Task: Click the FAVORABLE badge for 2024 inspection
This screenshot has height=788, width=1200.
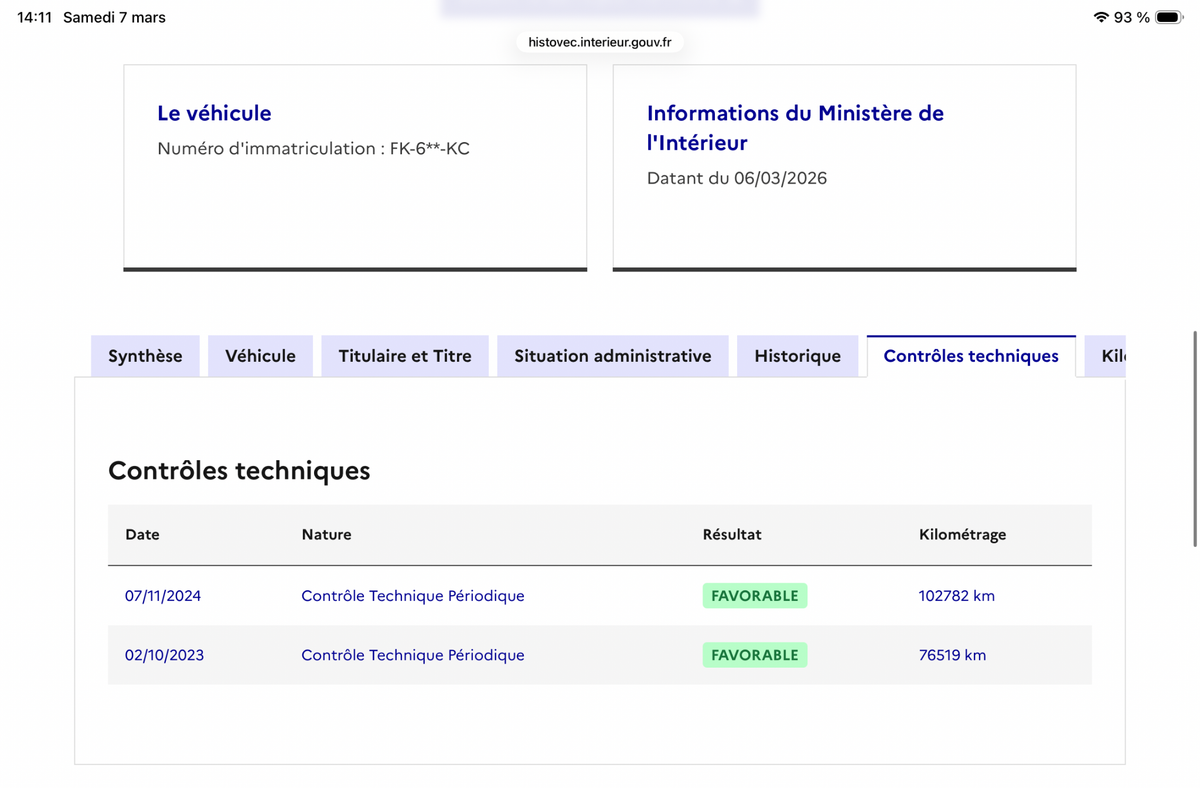Action: (x=755, y=596)
